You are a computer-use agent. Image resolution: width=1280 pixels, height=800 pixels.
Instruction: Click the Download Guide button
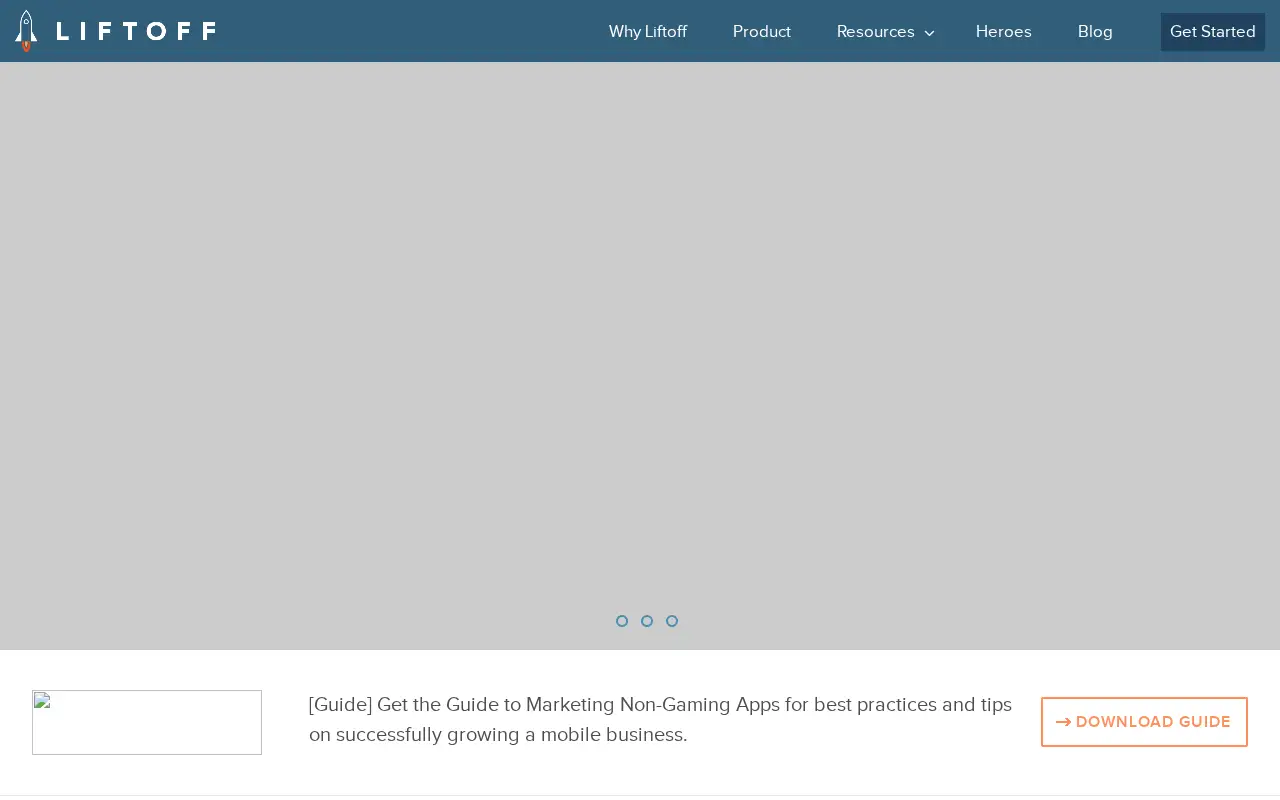point(1144,722)
